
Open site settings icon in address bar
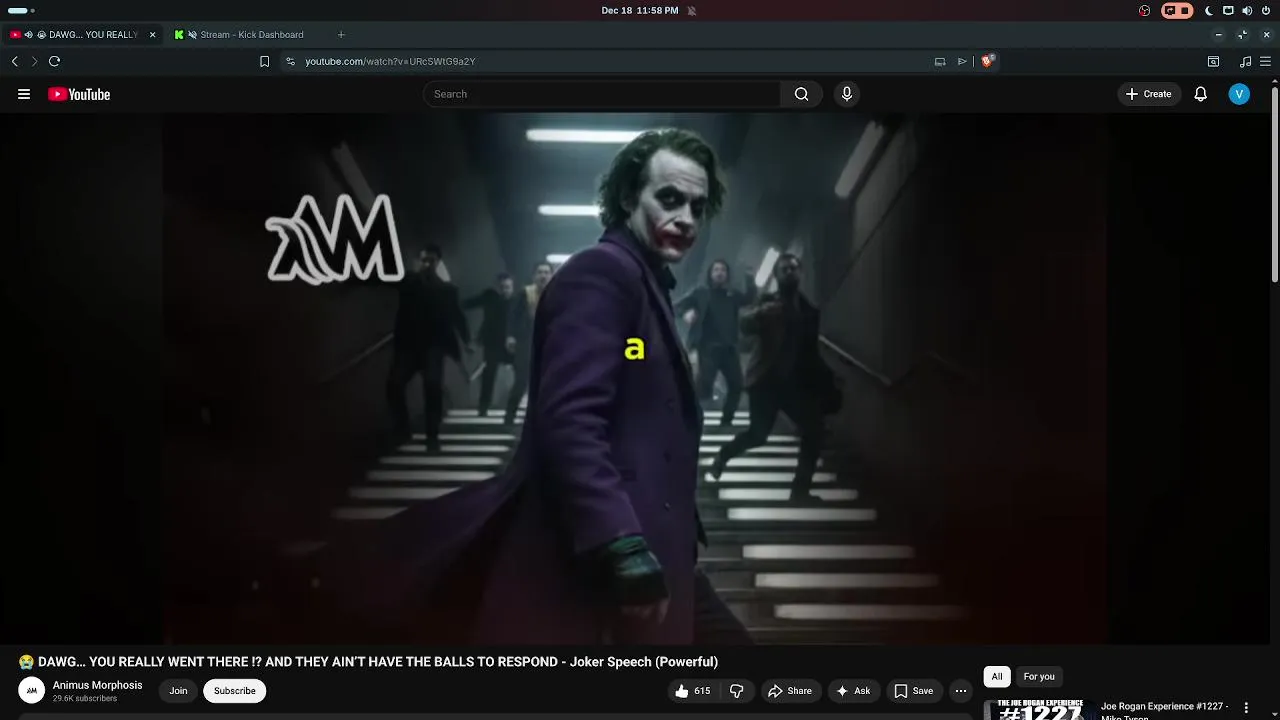click(x=290, y=61)
